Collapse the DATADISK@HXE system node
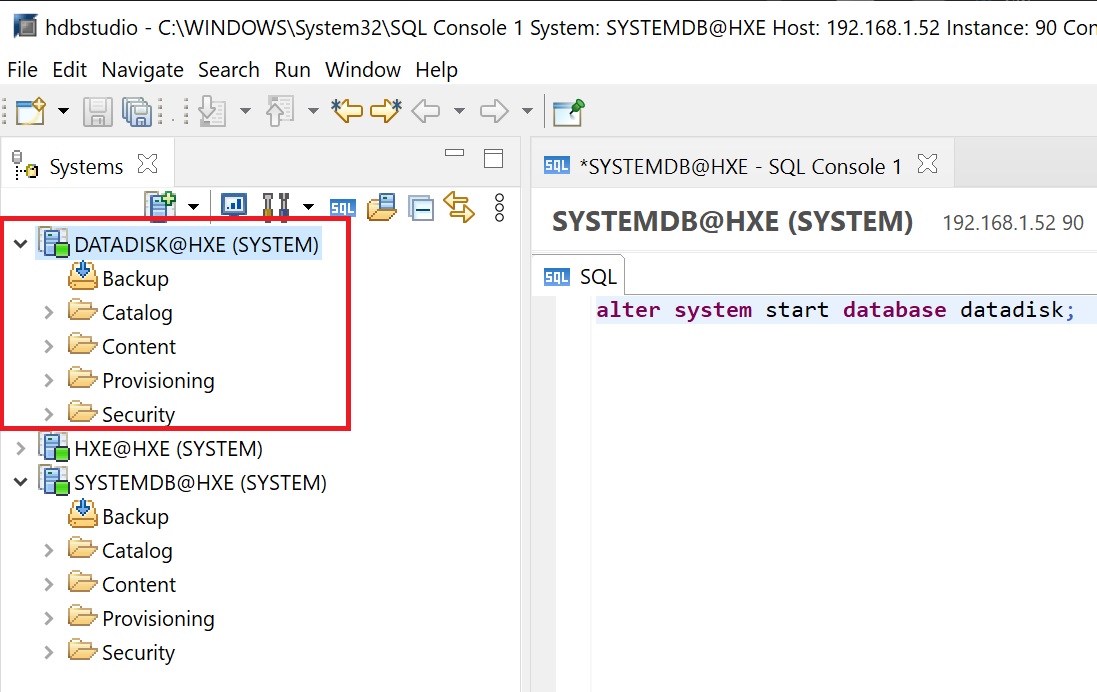The height and width of the screenshot is (692, 1097). tap(20, 244)
